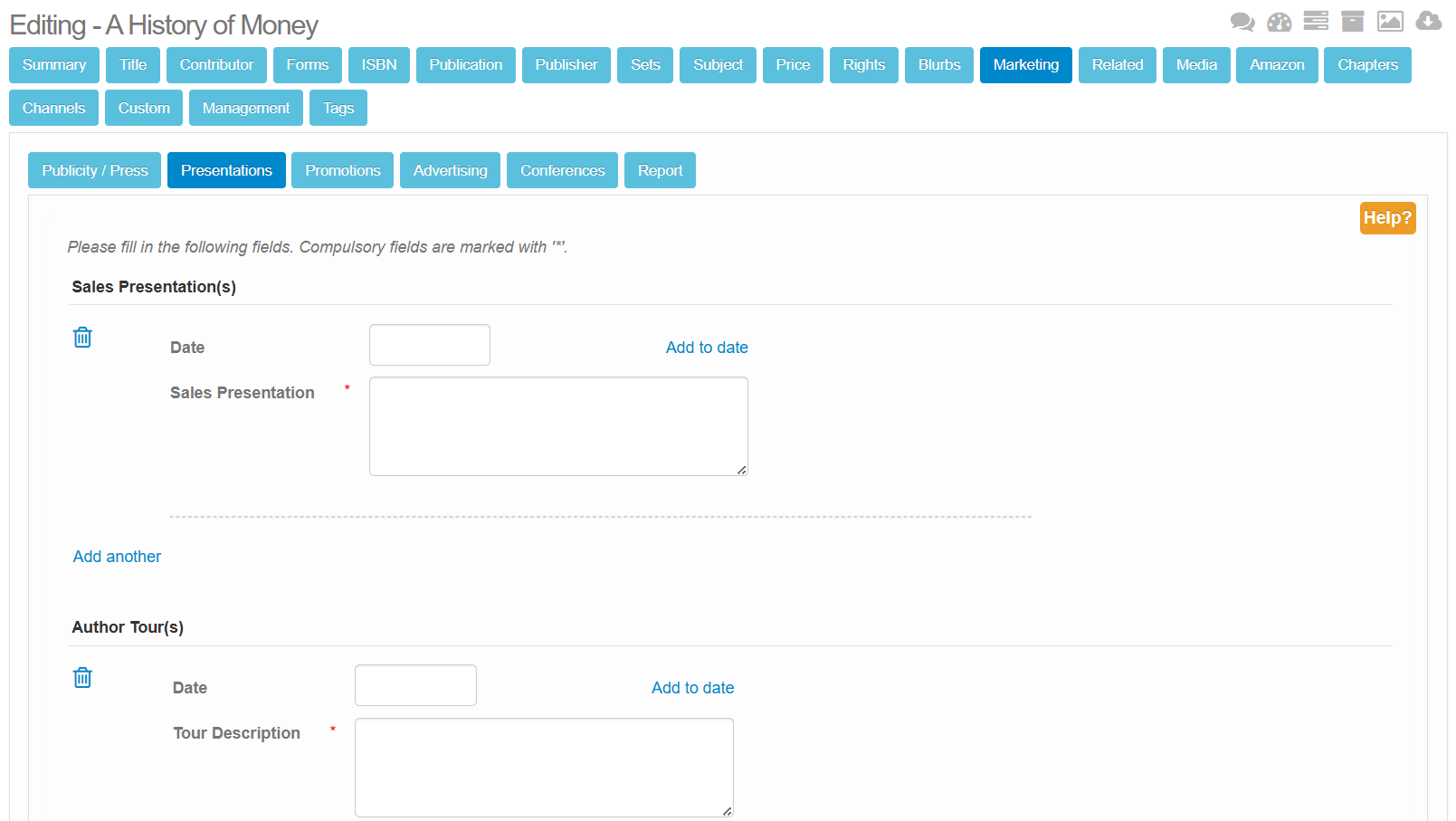Open the image picture icon
The image size is (1456, 821).
tap(1390, 21)
